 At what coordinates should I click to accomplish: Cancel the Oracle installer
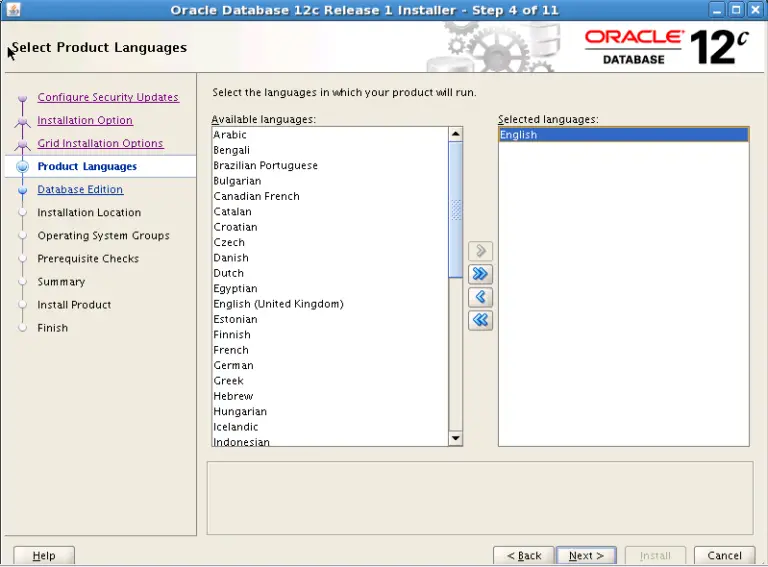[x=724, y=555]
